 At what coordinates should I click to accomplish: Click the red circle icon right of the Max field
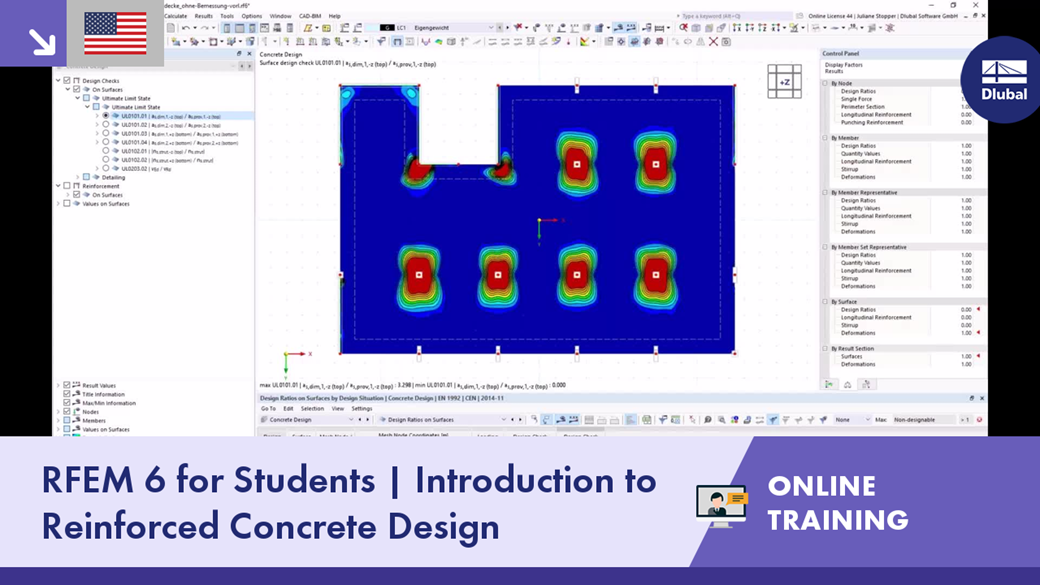[x=979, y=420]
